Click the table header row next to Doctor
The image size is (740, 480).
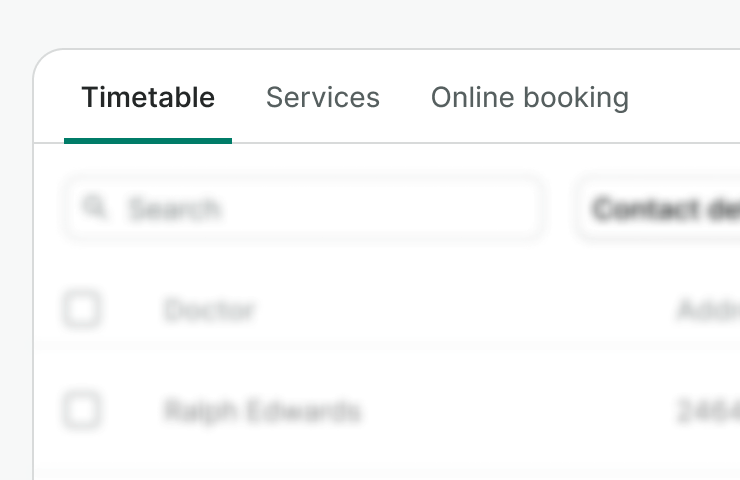(450, 310)
